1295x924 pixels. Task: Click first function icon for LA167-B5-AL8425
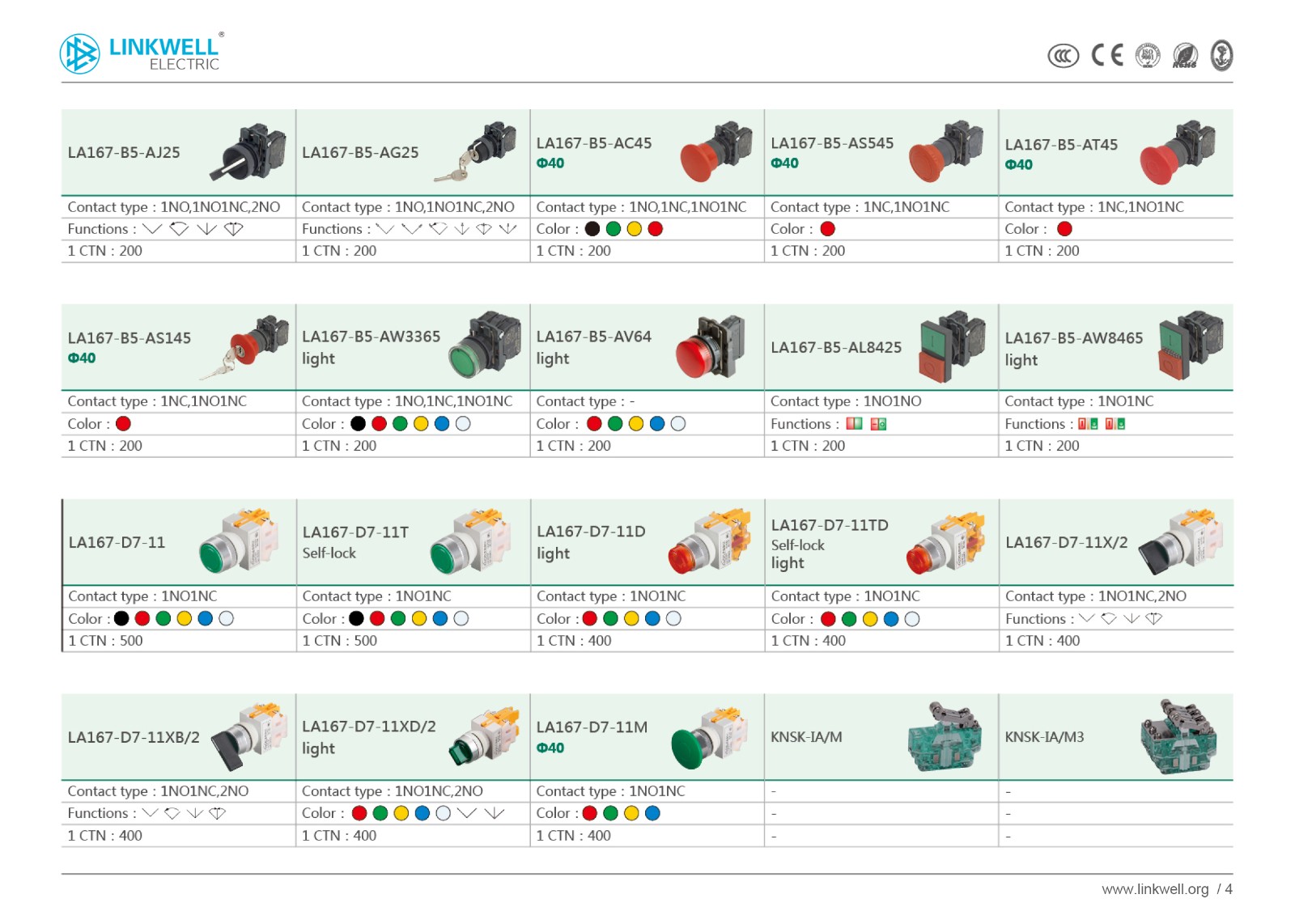854,423
